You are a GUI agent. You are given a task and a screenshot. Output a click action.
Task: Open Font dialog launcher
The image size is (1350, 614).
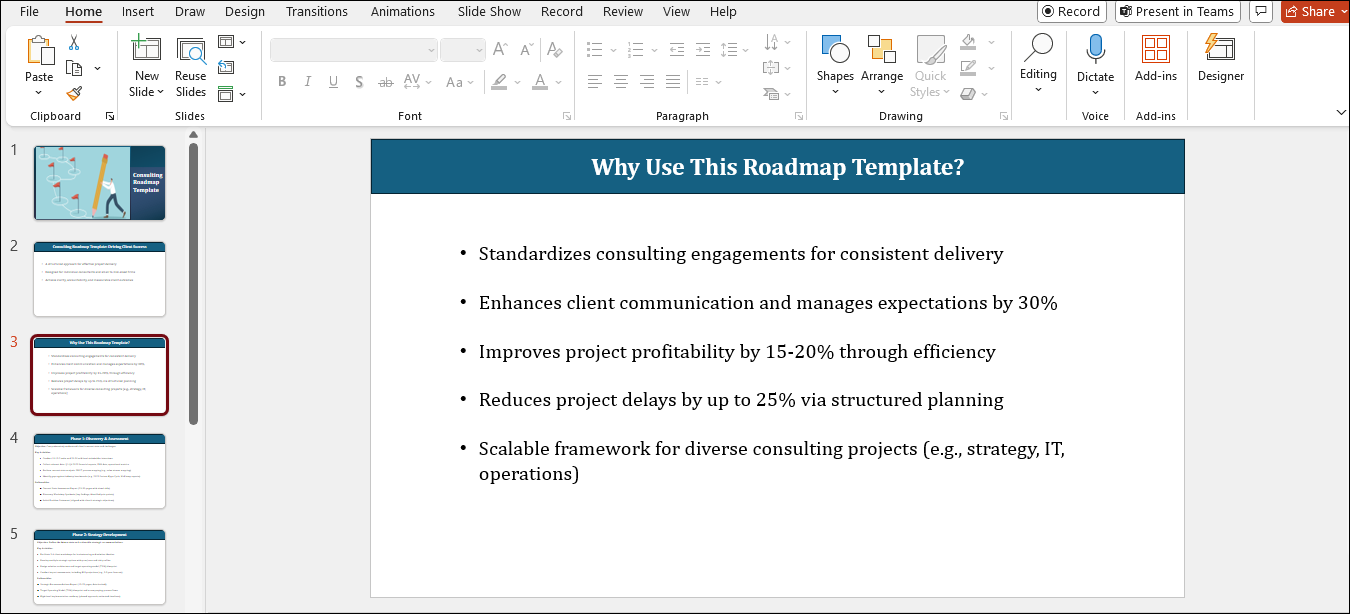[x=567, y=117]
